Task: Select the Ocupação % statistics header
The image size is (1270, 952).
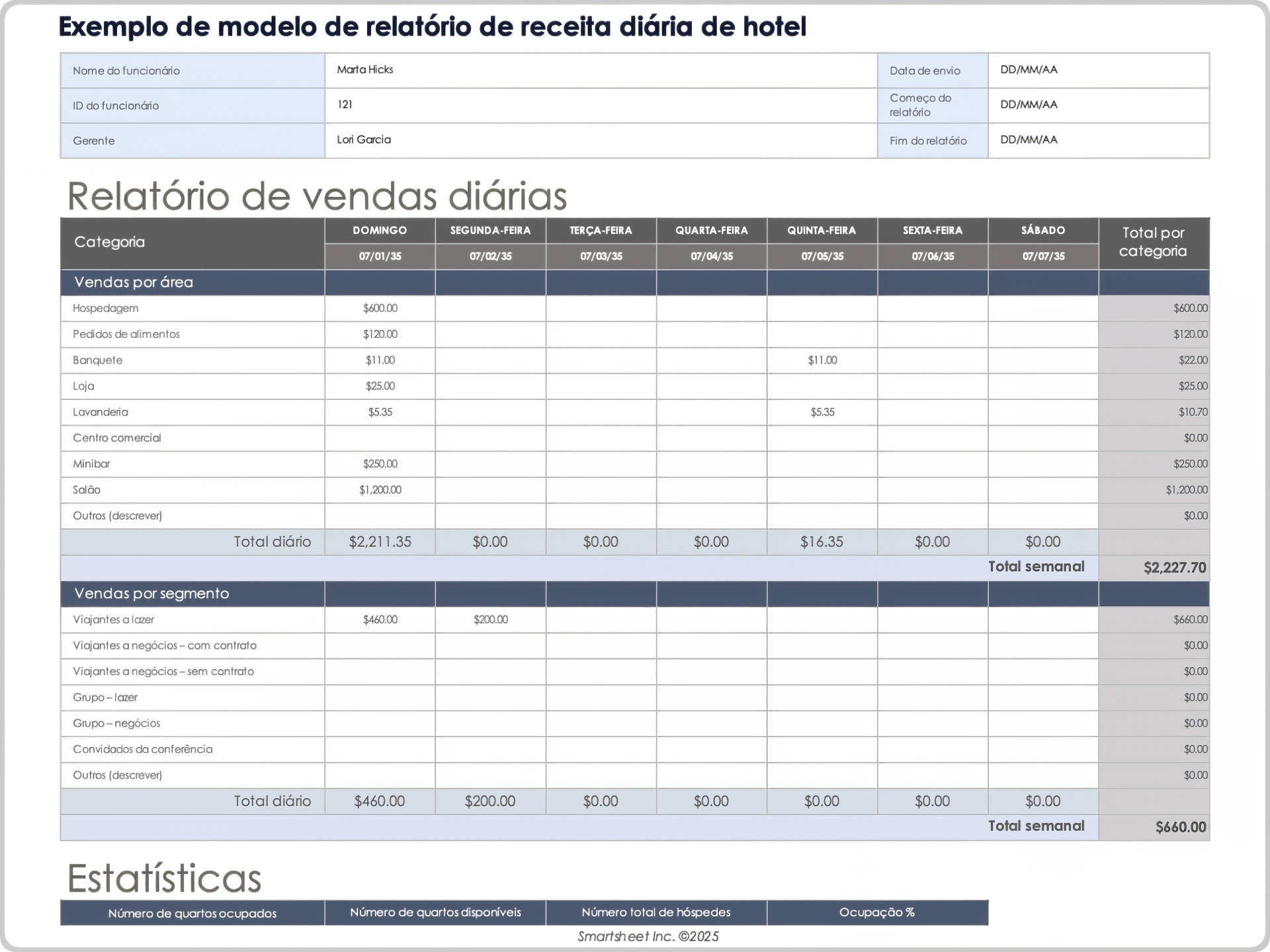Action: 877,913
